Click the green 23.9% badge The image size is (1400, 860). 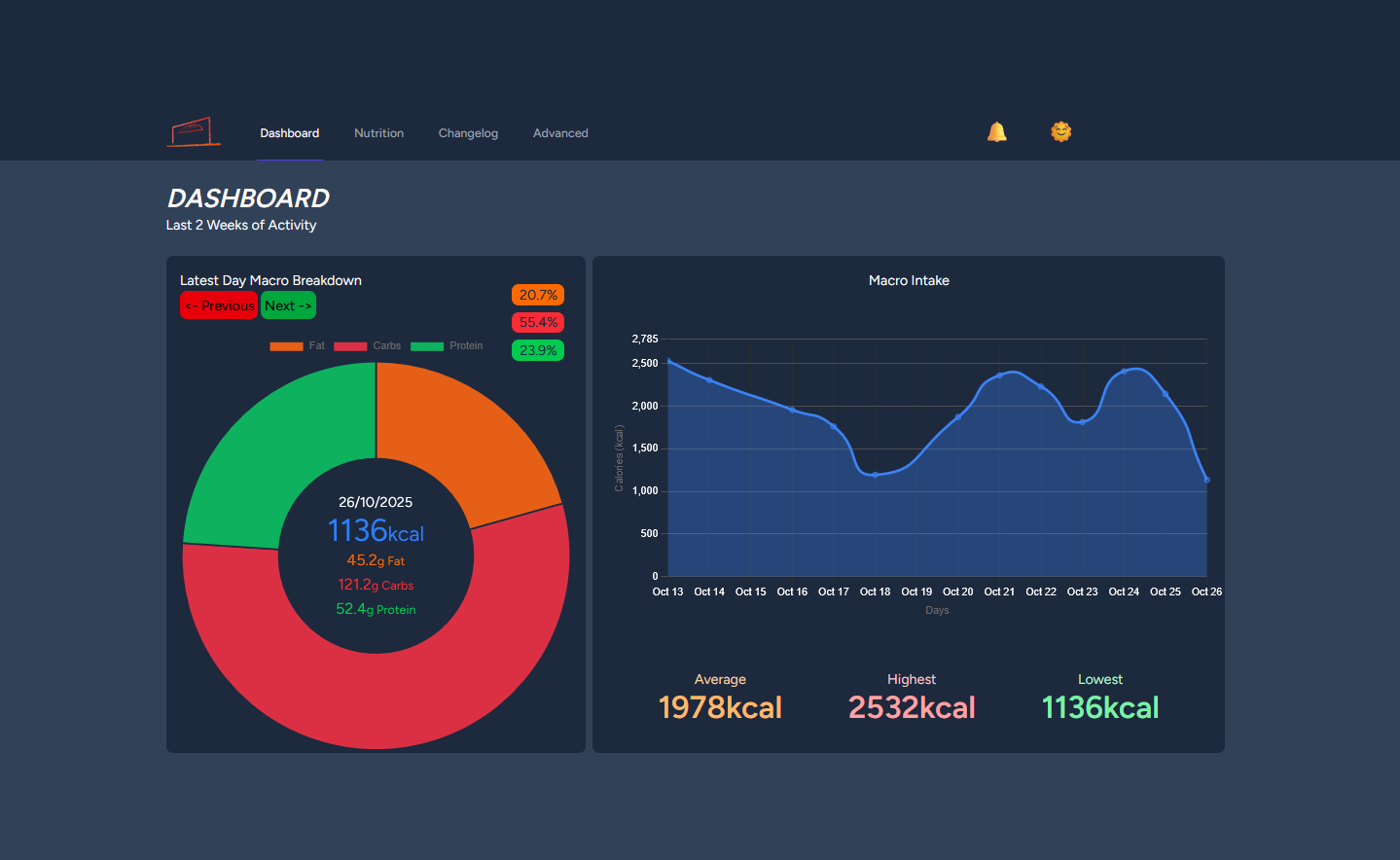click(537, 350)
